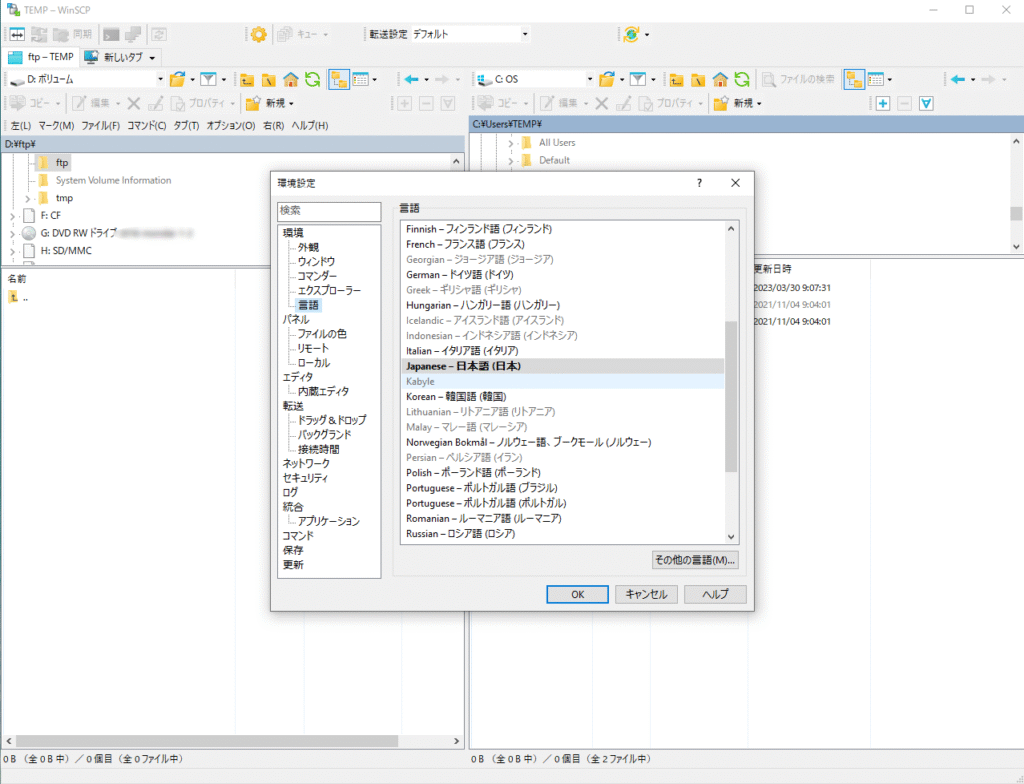Open the terminal console icon
The image size is (1024, 784).
tap(112, 34)
